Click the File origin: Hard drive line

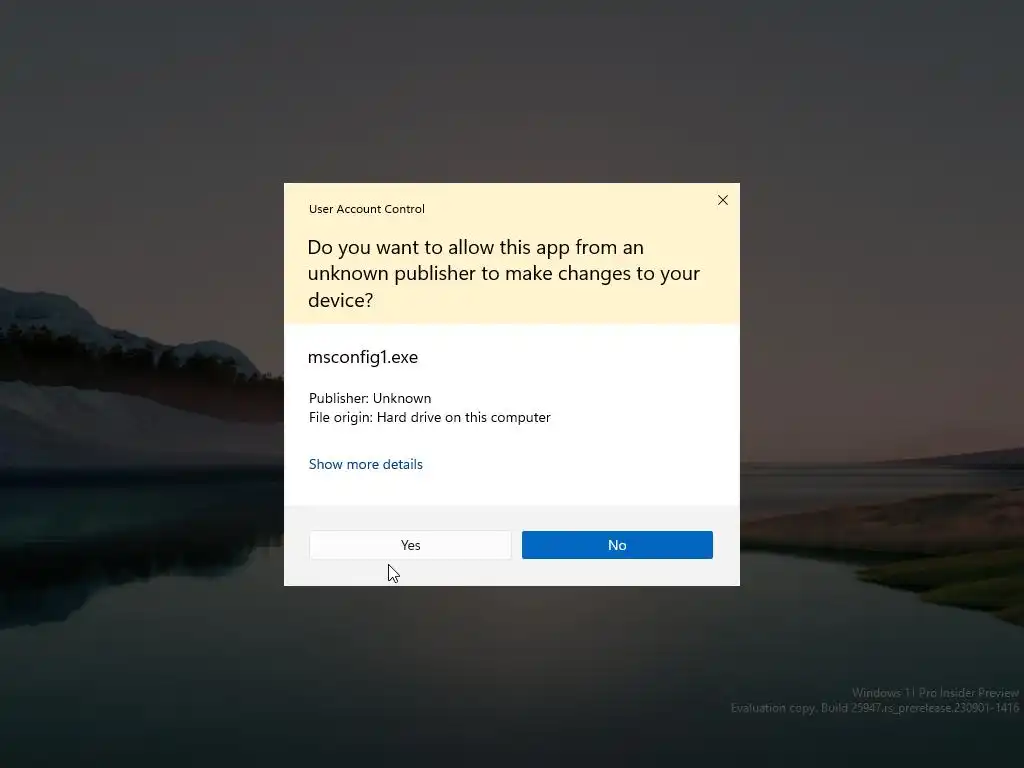tap(429, 417)
